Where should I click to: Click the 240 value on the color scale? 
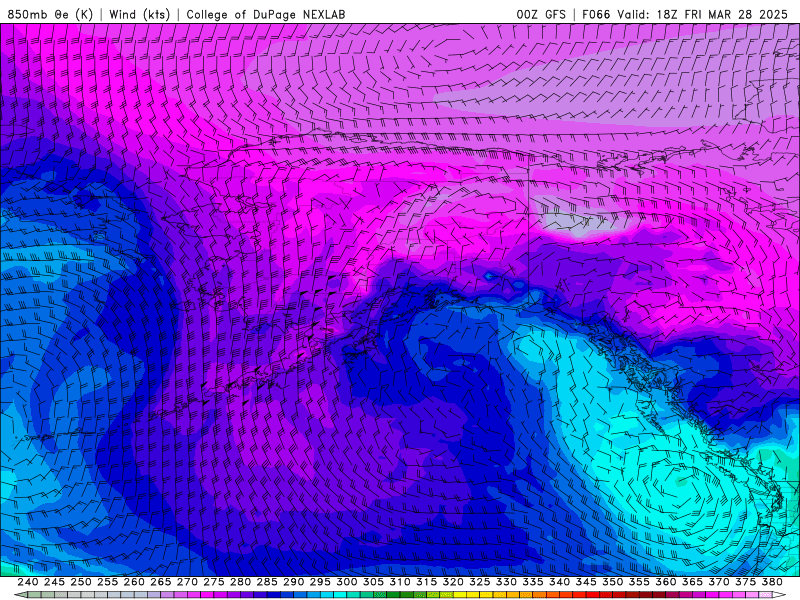[x=28, y=582]
